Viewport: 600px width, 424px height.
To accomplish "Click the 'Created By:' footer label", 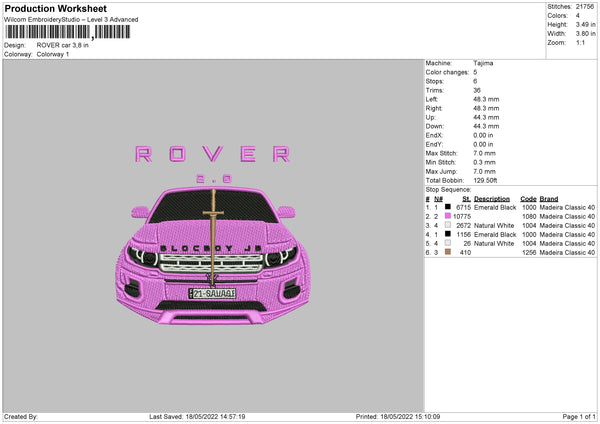I will pos(21,417).
